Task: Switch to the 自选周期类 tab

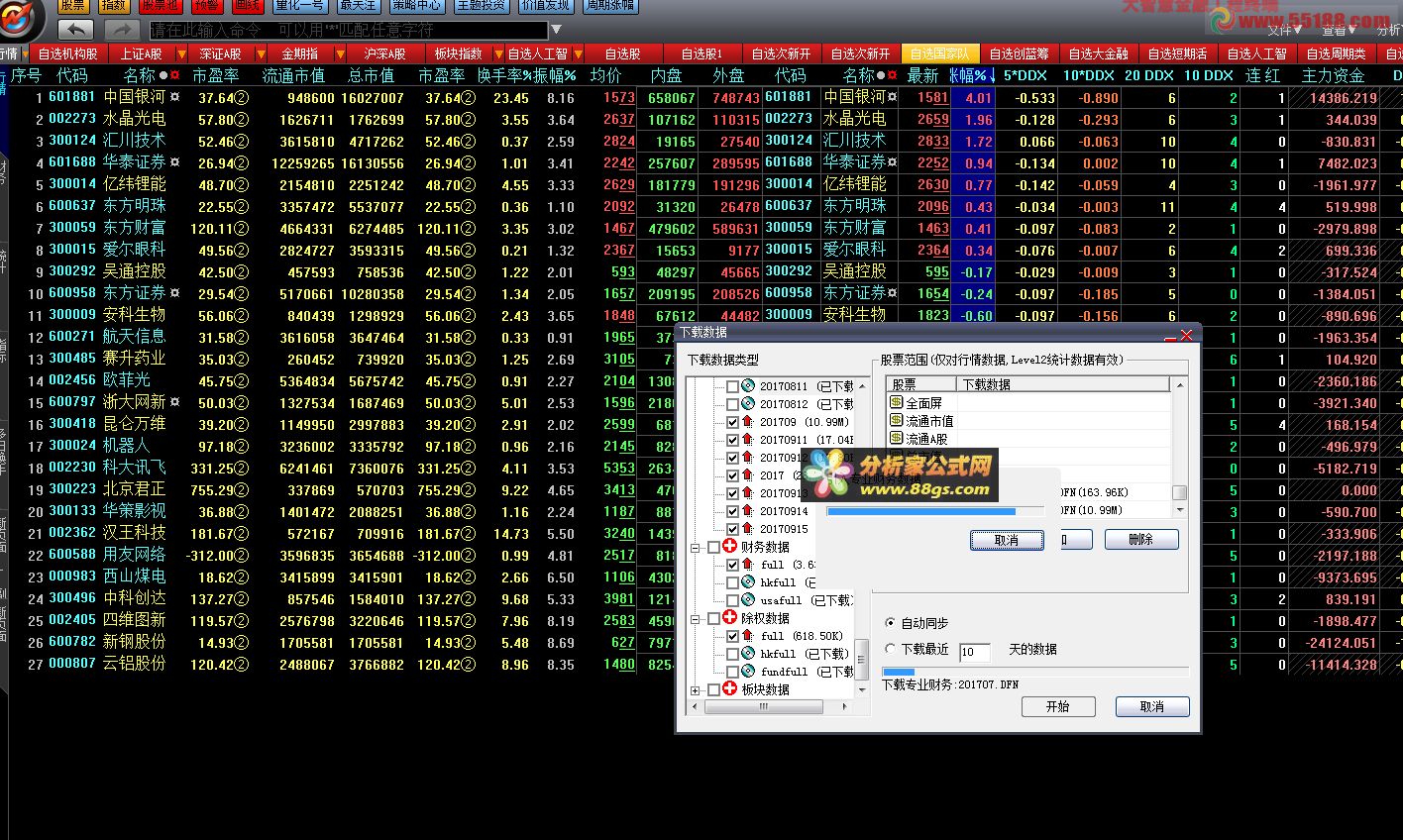Action: click(x=1336, y=53)
